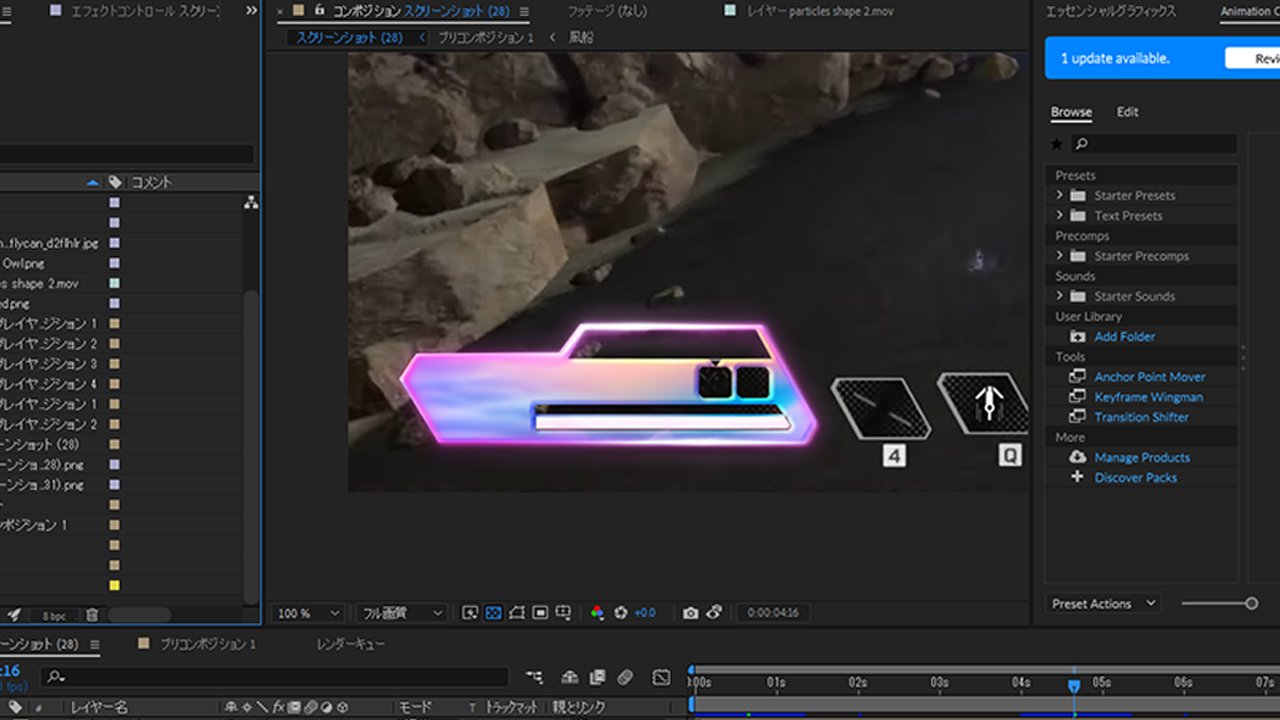Click the show channel RGB icon
The width and height of the screenshot is (1280, 720).
tap(597, 613)
